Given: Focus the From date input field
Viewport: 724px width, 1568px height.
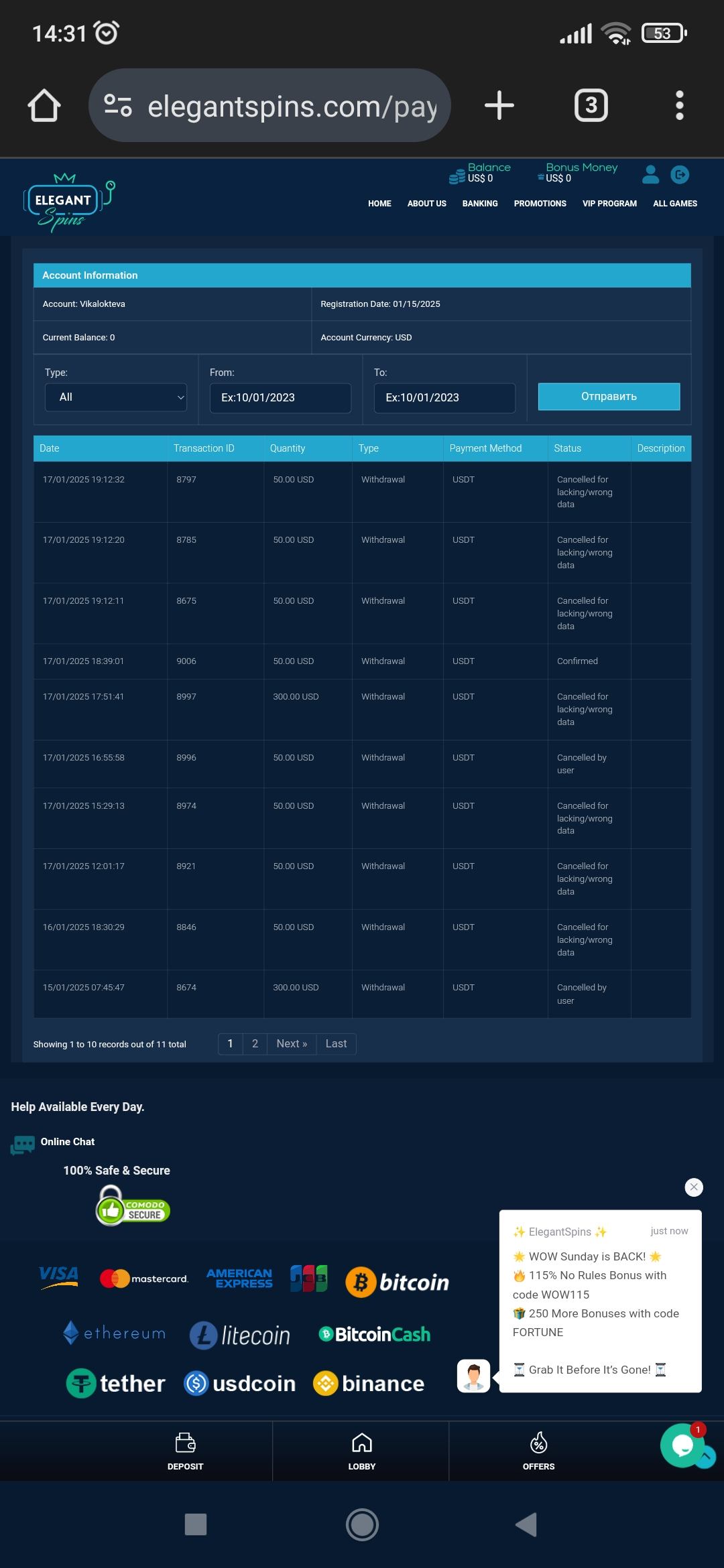Looking at the screenshot, I should pyautogui.click(x=280, y=398).
